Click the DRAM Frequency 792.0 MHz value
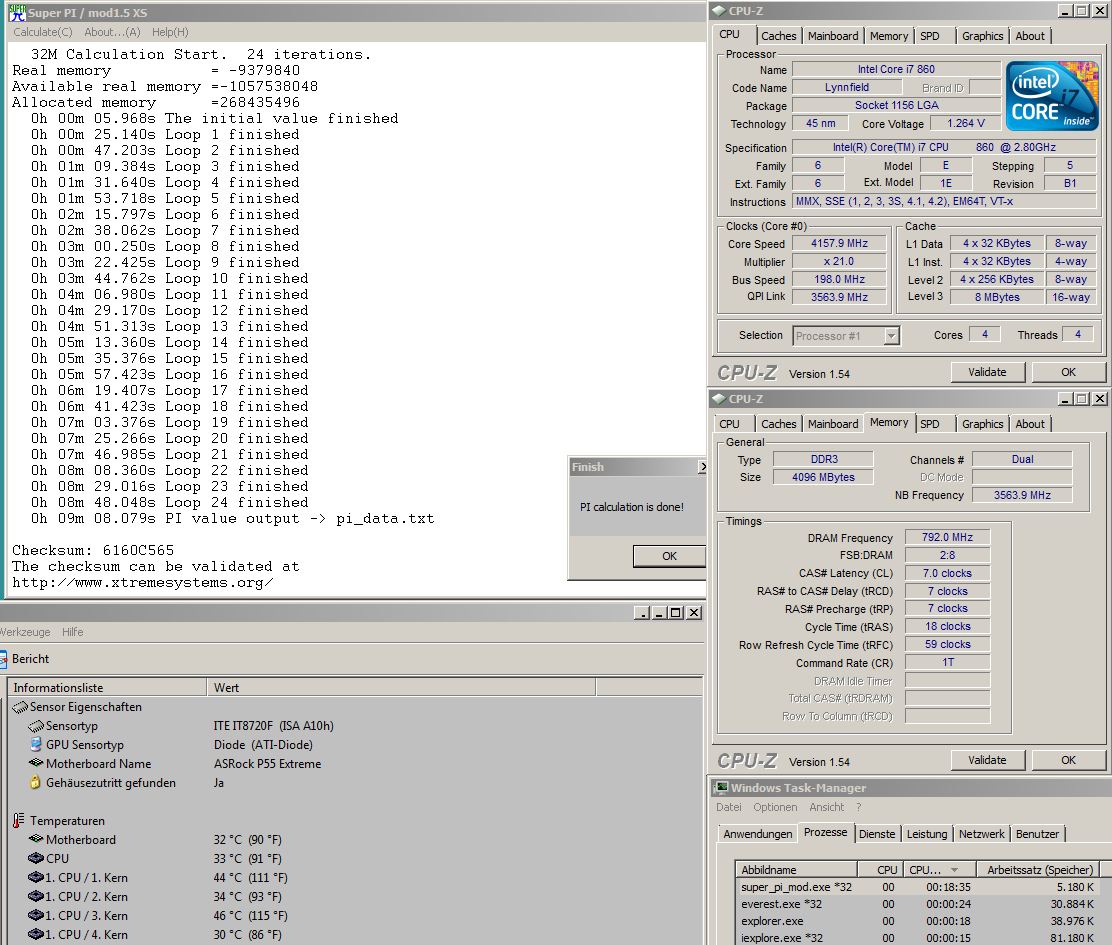Image resolution: width=1112 pixels, height=945 pixels. (x=947, y=537)
